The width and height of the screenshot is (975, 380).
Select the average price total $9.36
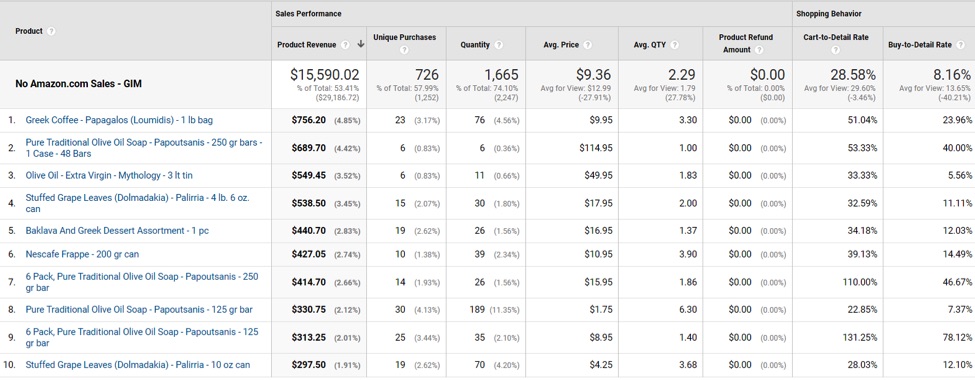point(593,75)
